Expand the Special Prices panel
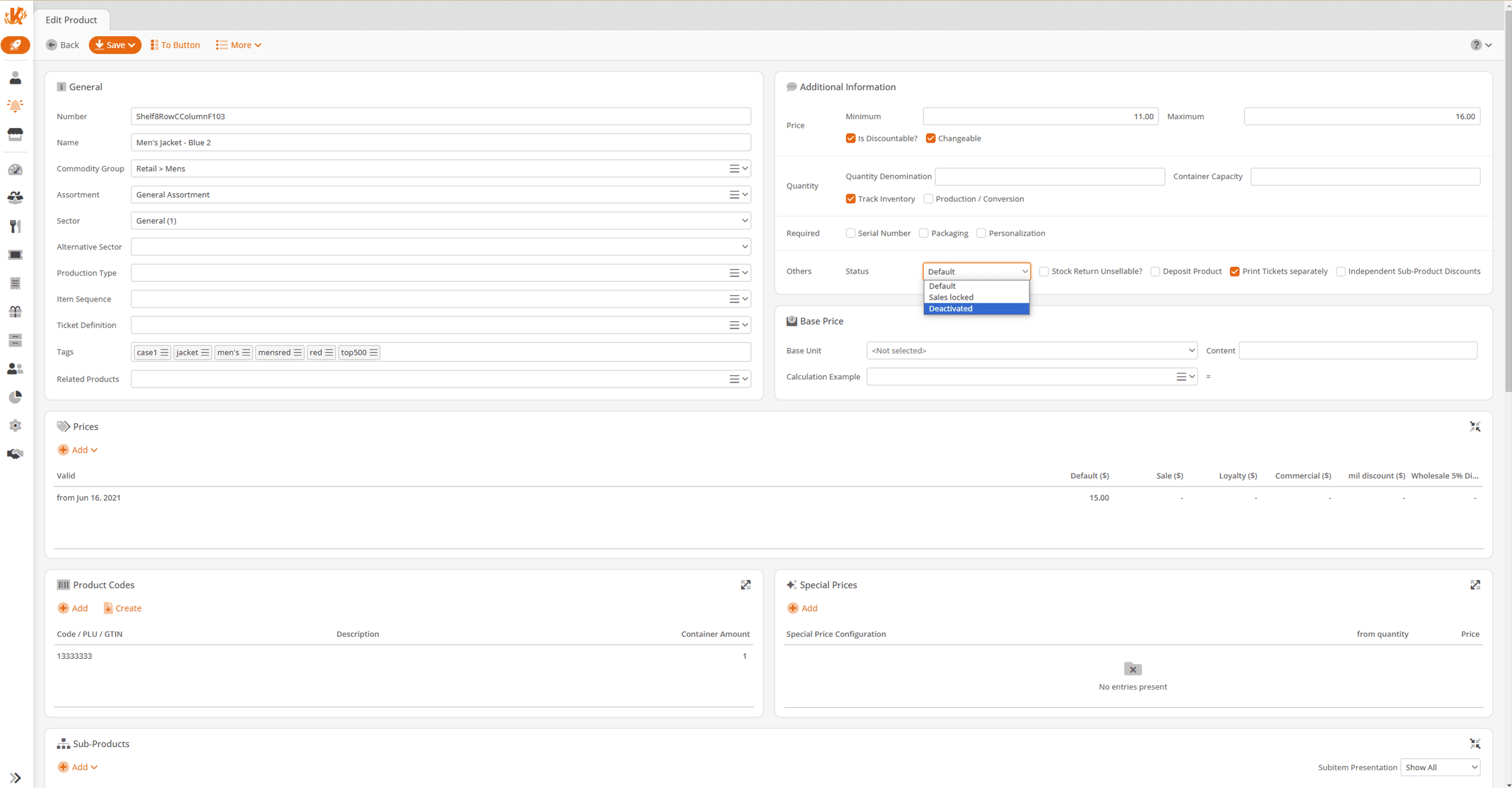Viewport: 1512px width, 788px height. point(1475,585)
